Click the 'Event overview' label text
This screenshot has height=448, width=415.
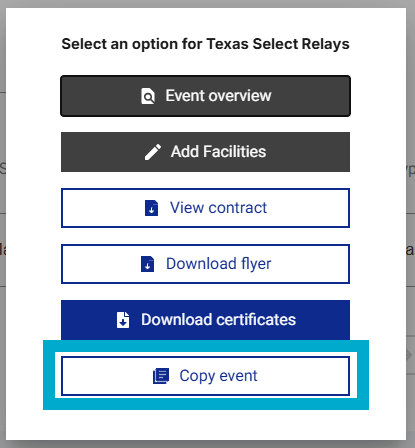(218, 96)
